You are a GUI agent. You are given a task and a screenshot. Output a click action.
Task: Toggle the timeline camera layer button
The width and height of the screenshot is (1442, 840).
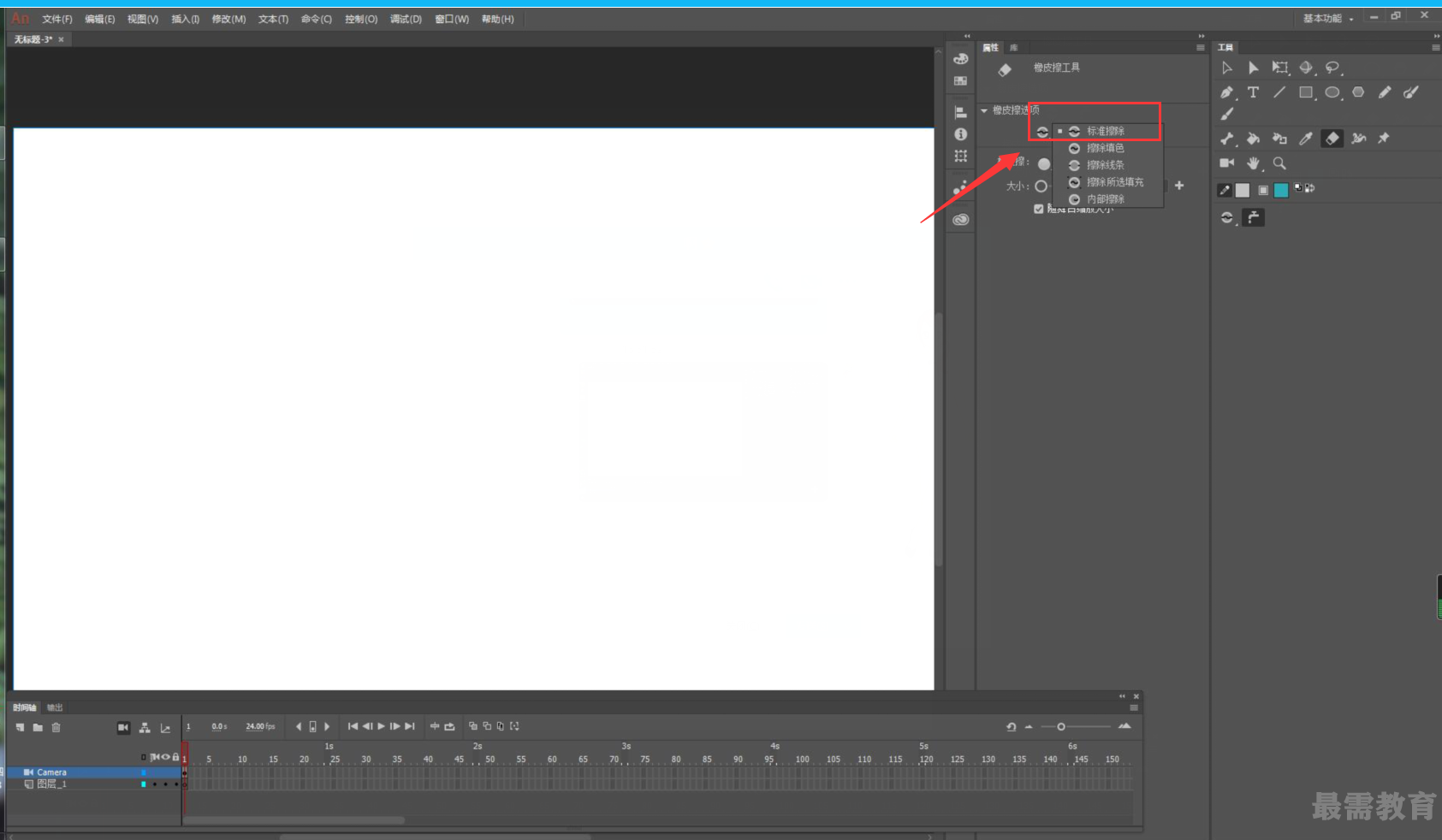coord(123,728)
